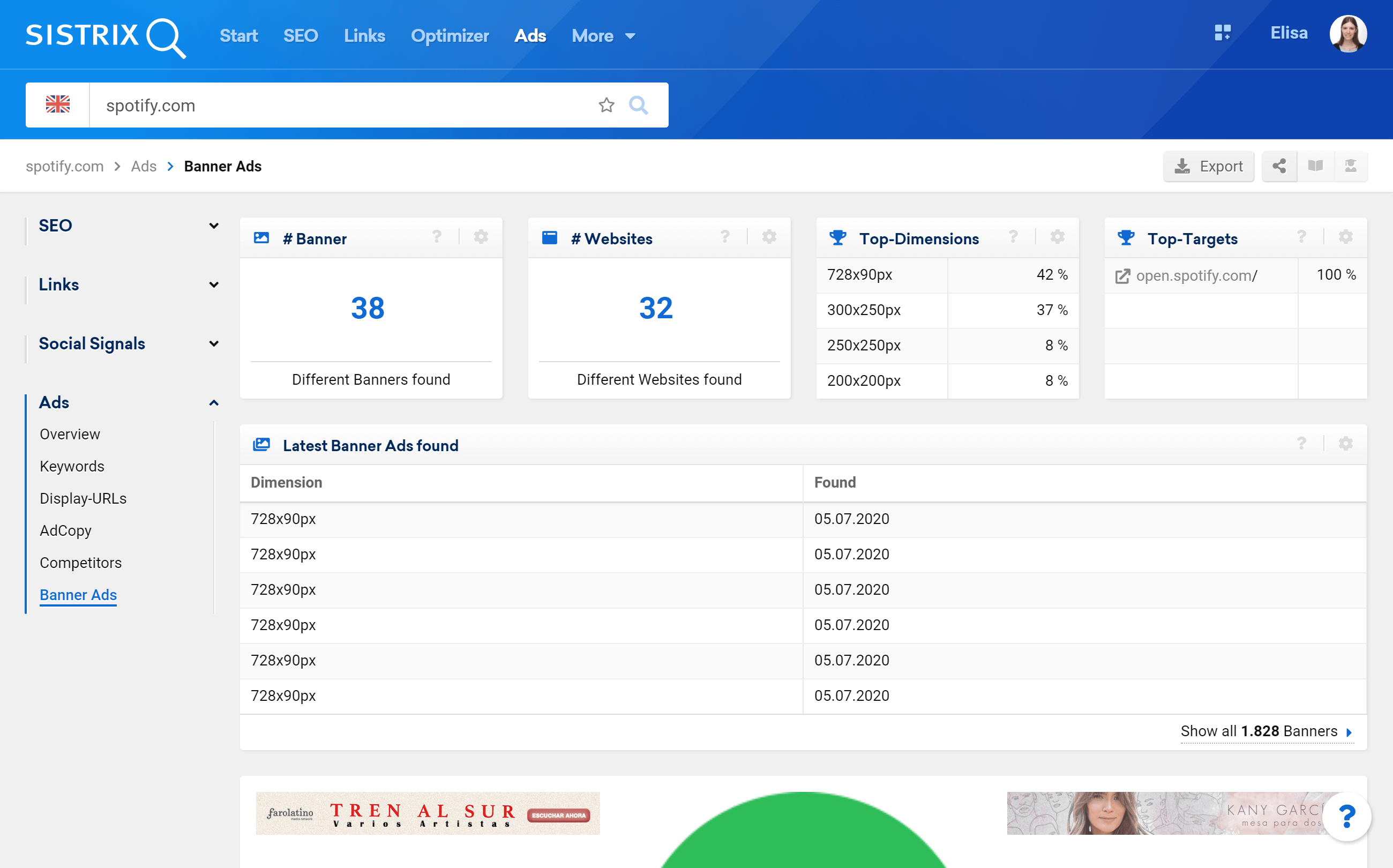Open the More dropdown menu
The width and height of the screenshot is (1393, 868).
[x=603, y=35]
